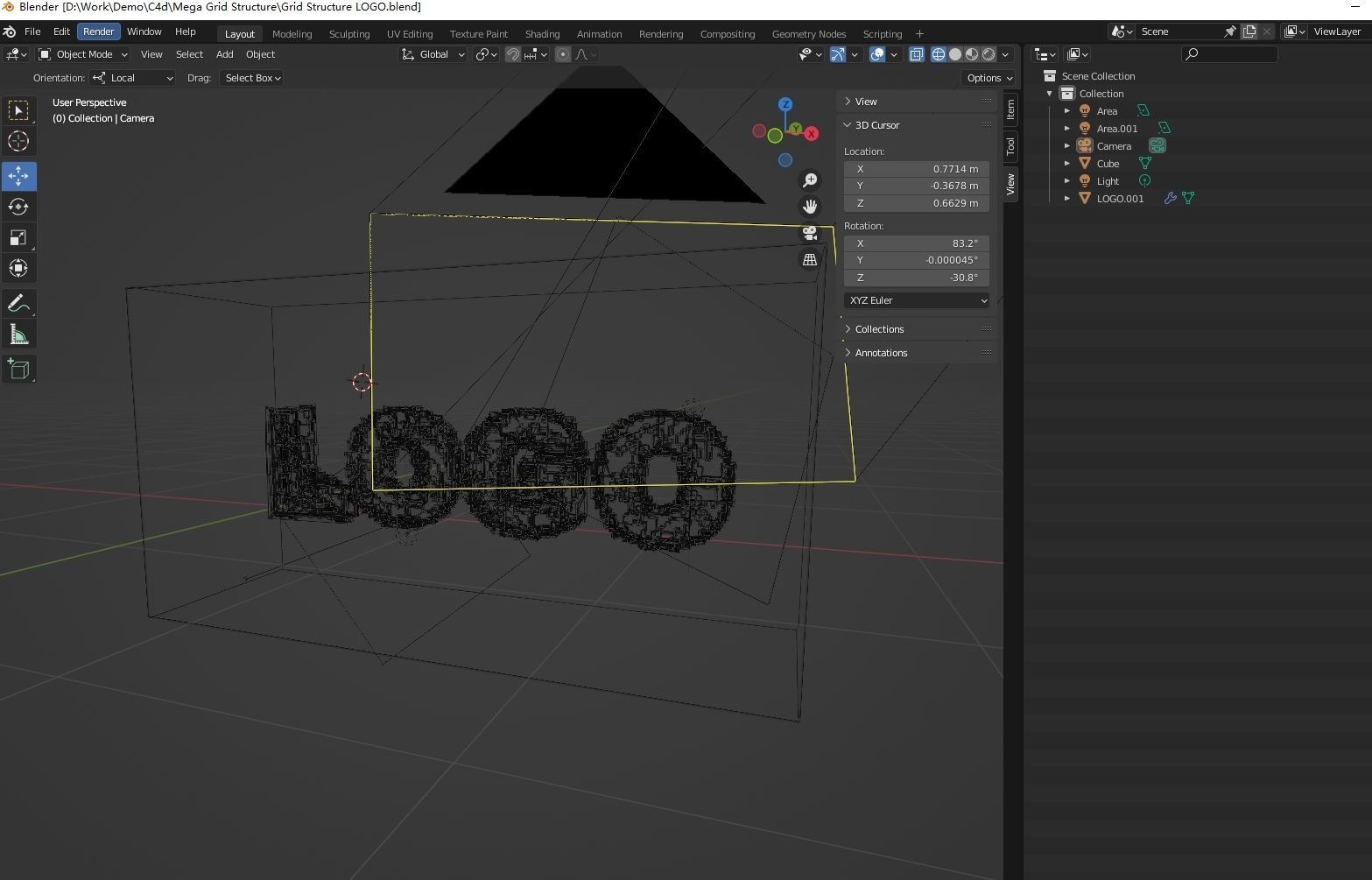Switch to the Modeling workspace tab
Screen dimensions: 1372x880
292,34
